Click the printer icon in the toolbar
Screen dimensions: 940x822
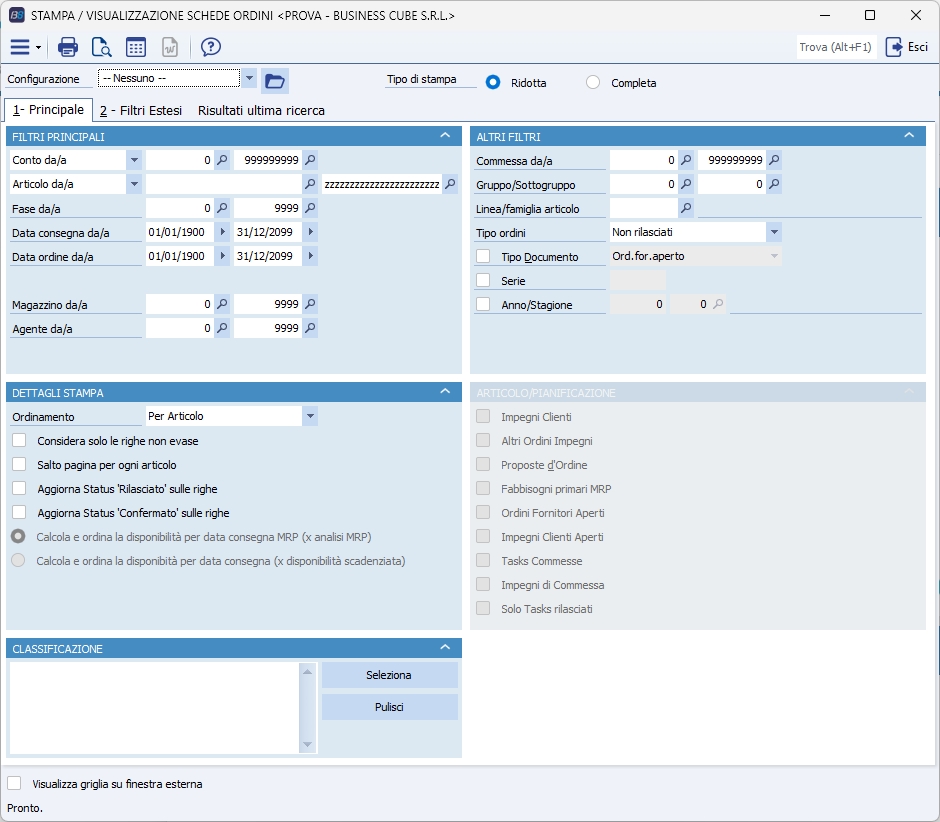[68, 47]
